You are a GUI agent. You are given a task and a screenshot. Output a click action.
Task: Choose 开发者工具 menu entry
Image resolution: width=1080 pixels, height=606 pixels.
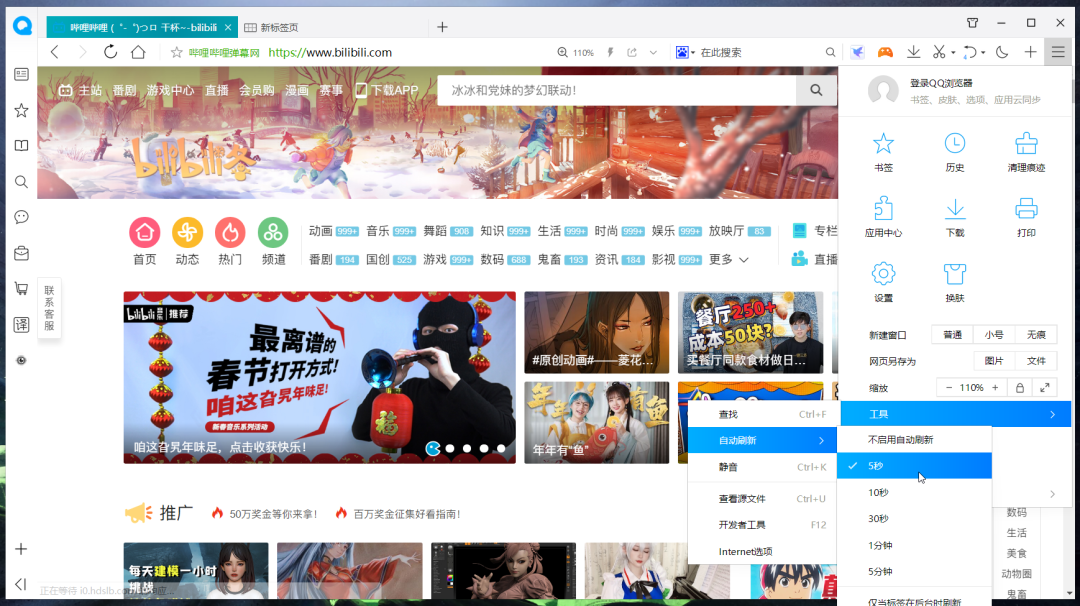point(762,525)
